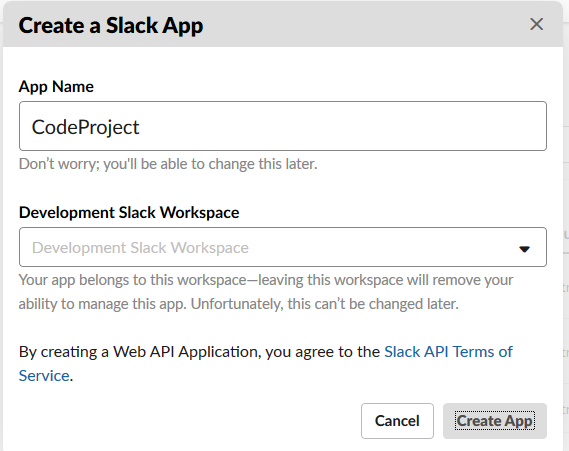Open the Development Slack Workspace dropdown
Image resolution: width=569 pixels, height=451 pixels.
pyautogui.click(x=283, y=247)
